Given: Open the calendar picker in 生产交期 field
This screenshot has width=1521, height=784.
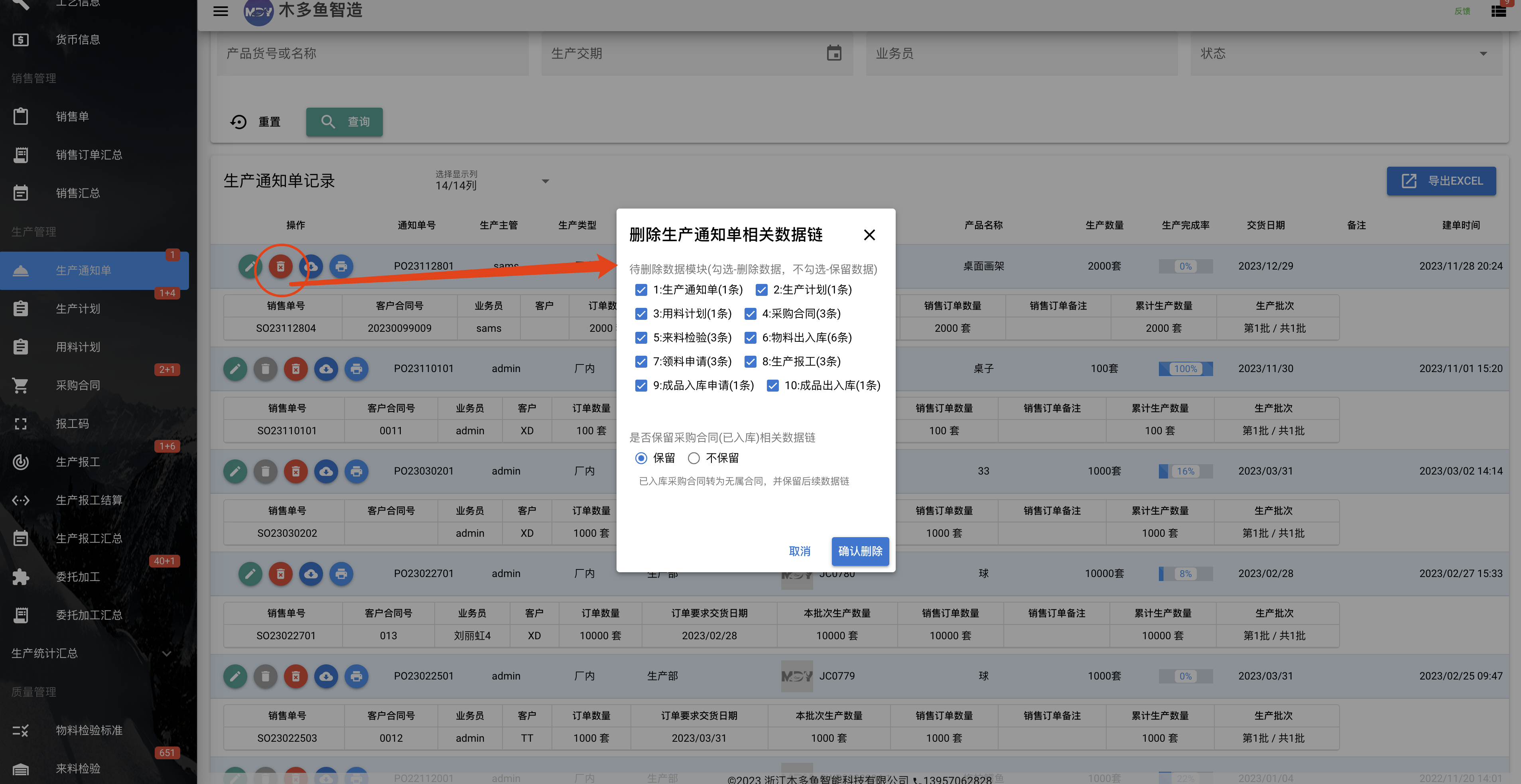Looking at the screenshot, I should tap(834, 53).
